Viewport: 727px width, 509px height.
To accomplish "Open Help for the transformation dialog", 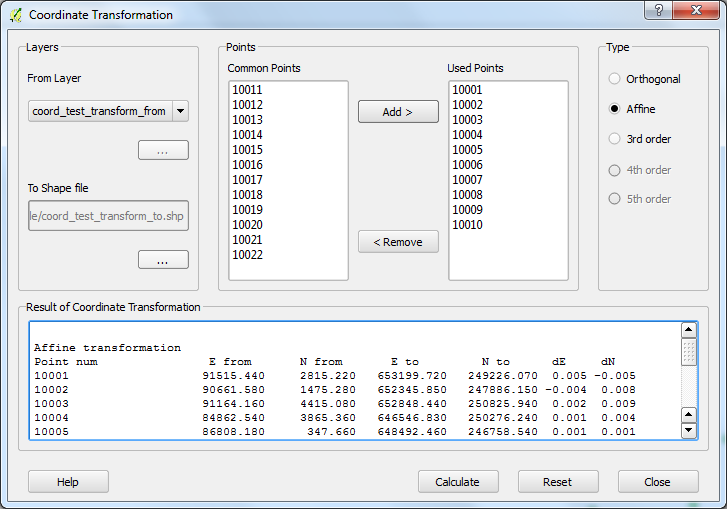I will point(68,482).
